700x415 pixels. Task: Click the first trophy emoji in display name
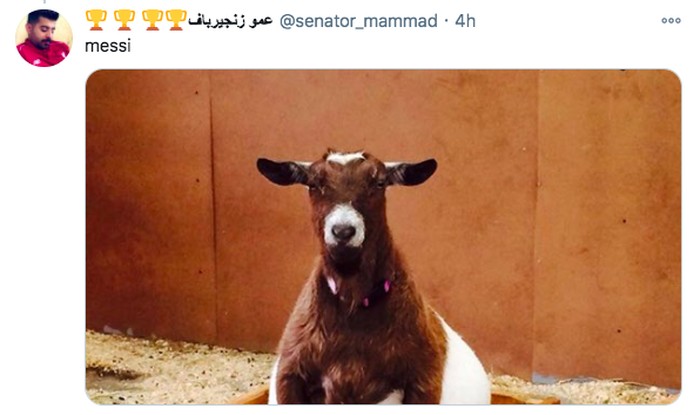click(96, 20)
